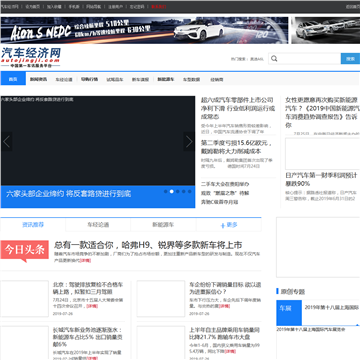Click thumbnail beside 车企纷纷下调销量目标 article

click(x=161, y=299)
